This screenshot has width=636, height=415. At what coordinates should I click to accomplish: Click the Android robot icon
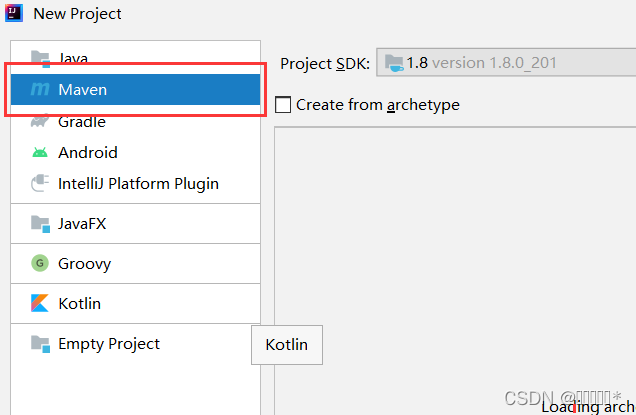[x=40, y=153]
